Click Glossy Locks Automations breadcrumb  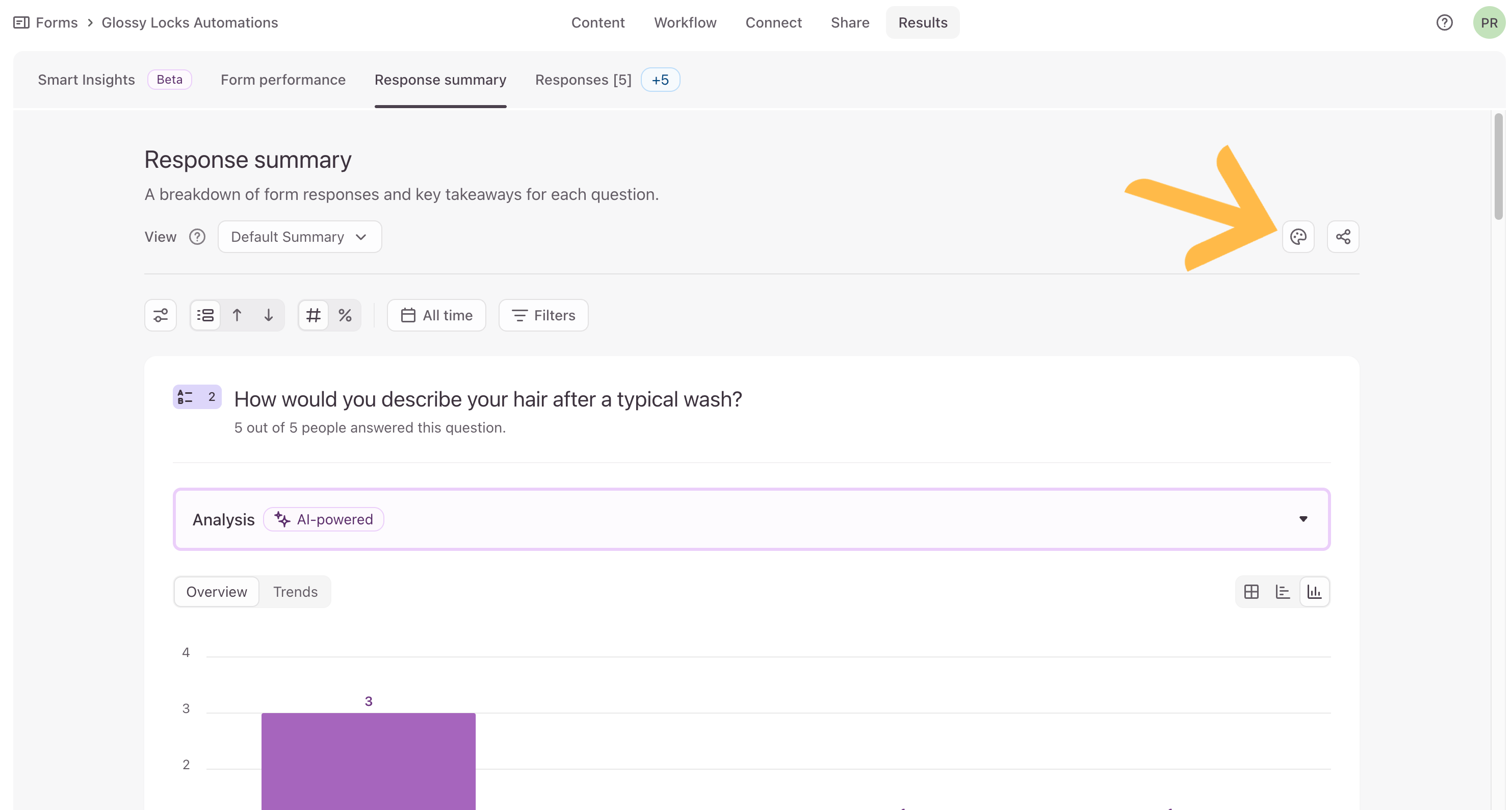click(x=190, y=22)
